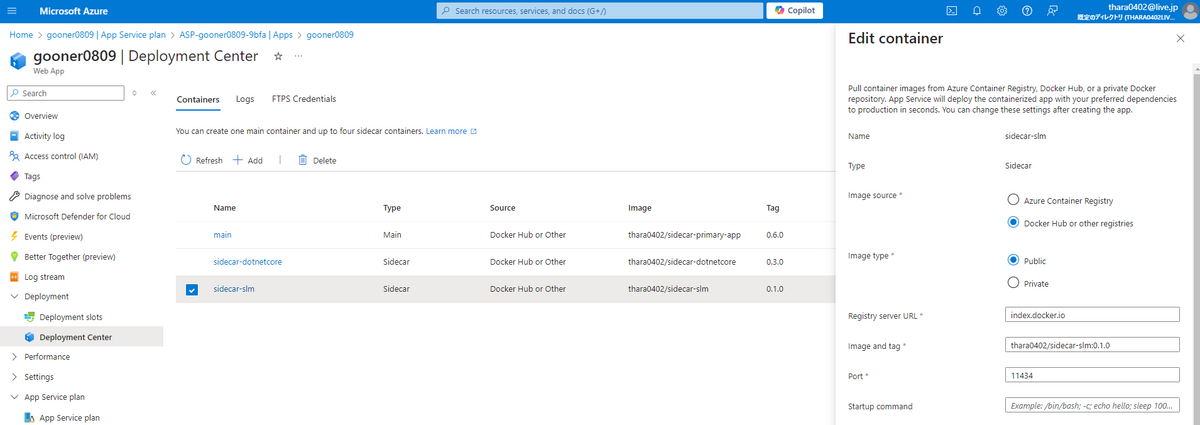Click the Name column header
Screen dimensions: 1200x425
225,208
